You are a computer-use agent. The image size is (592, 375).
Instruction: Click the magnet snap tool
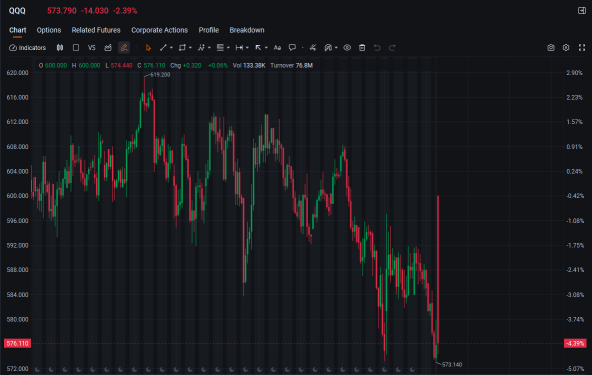[328, 48]
